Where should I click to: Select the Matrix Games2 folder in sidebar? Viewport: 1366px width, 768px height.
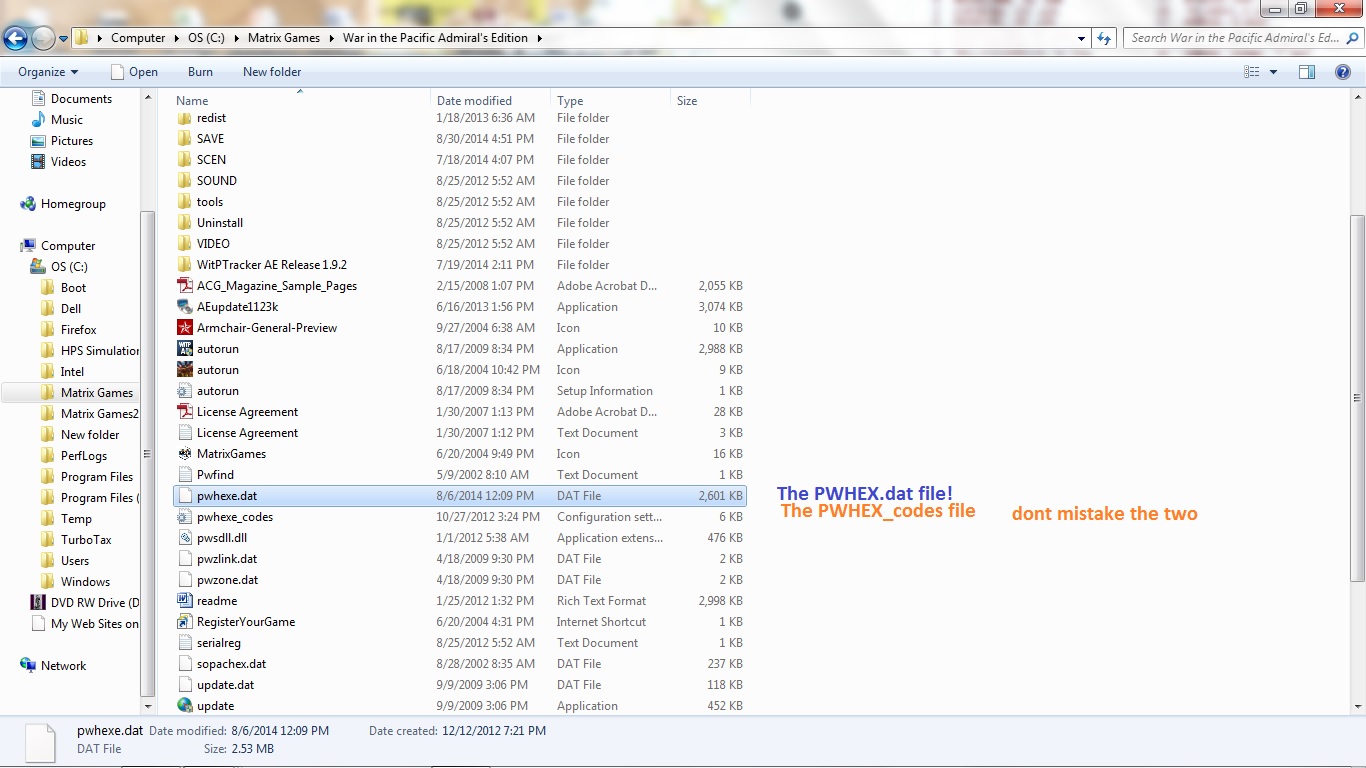pos(90,414)
